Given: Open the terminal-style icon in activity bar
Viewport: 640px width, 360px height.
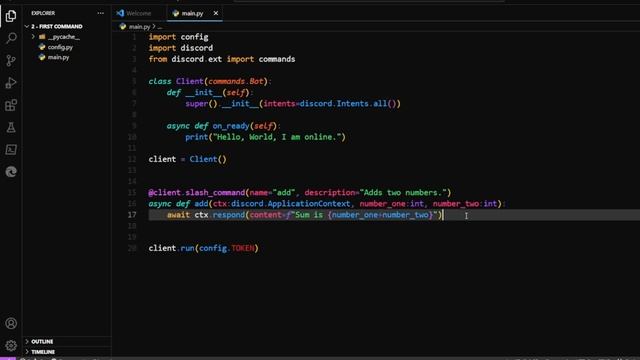Looking at the screenshot, I should pos(11,150).
